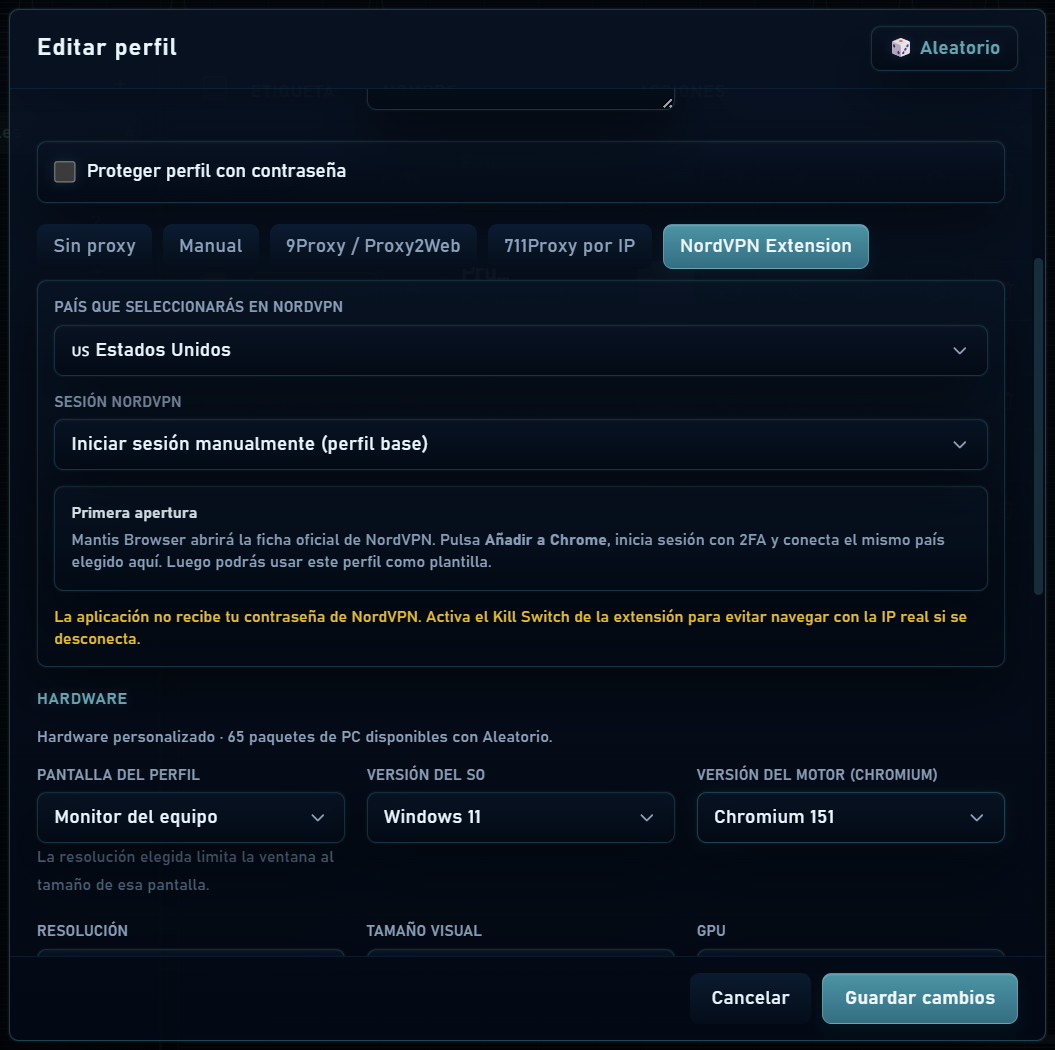Click the dialog's vertical scrollbar thumb
The height and width of the screenshot is (1050, 1055).
tap(1039, 426)
